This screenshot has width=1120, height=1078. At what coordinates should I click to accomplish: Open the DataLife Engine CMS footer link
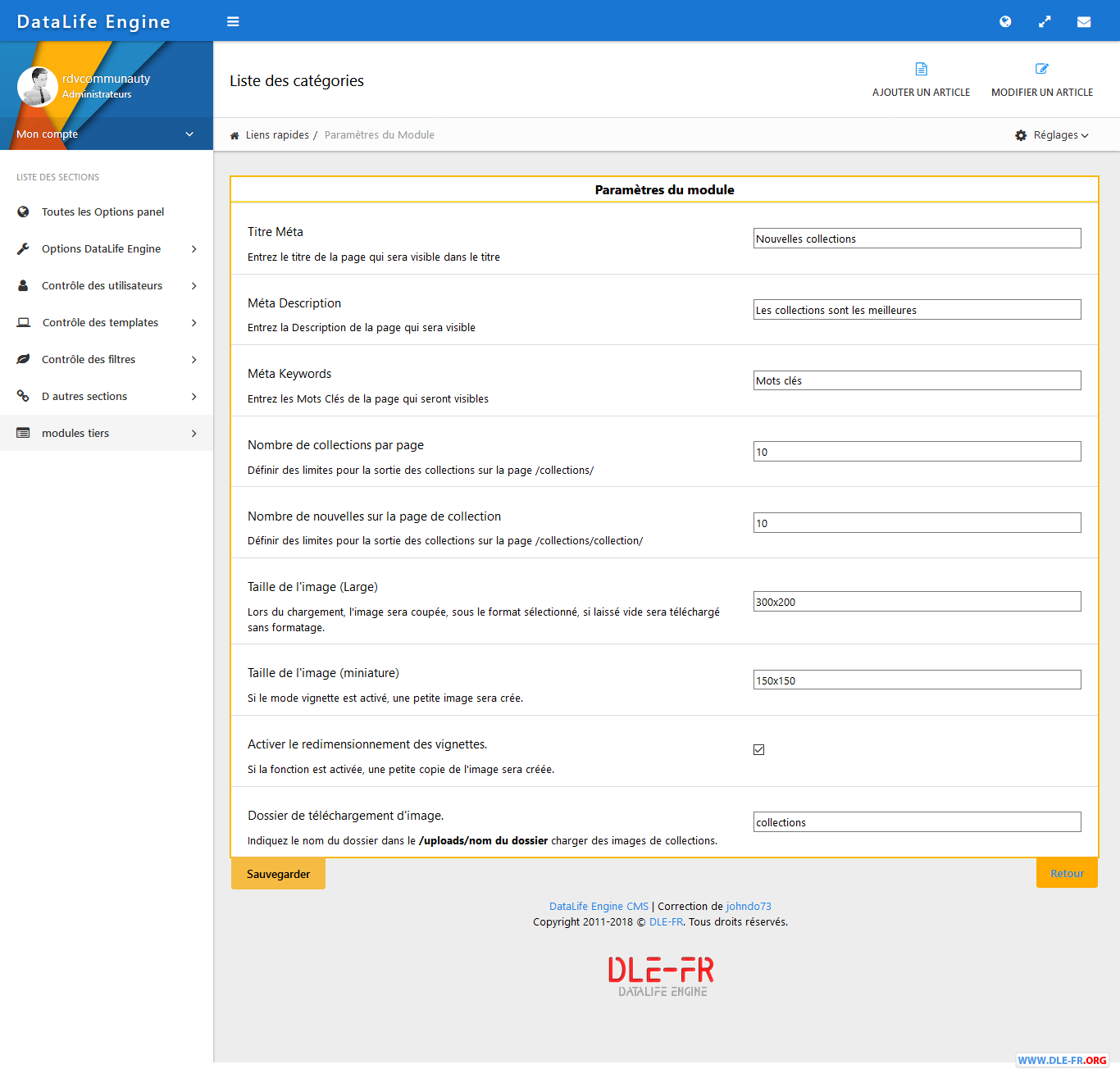(x=599, y=907)
